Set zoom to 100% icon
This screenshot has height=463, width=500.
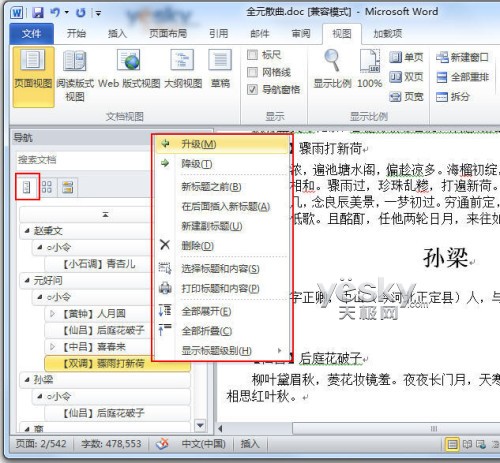[x=369, y=70]
